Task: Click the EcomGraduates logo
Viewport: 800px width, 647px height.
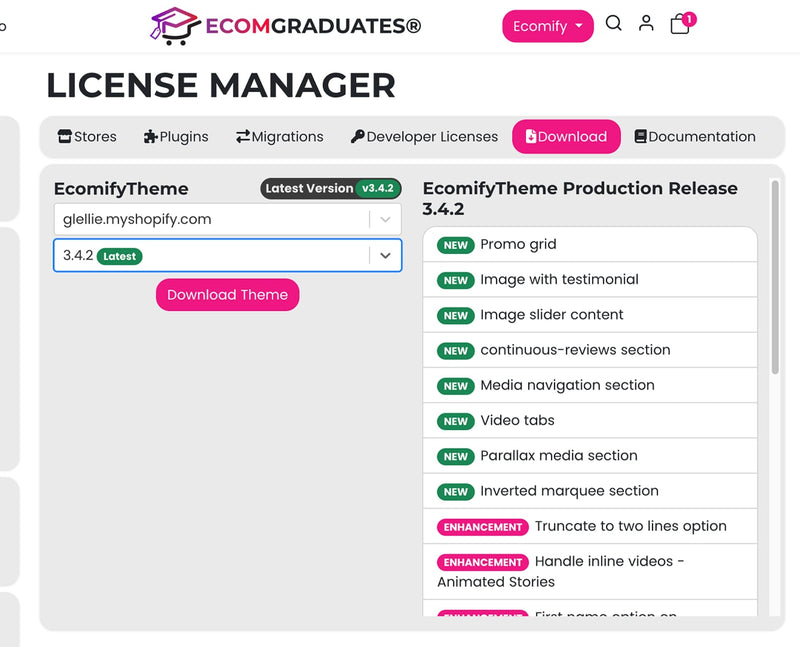Action: pos(286,26)
